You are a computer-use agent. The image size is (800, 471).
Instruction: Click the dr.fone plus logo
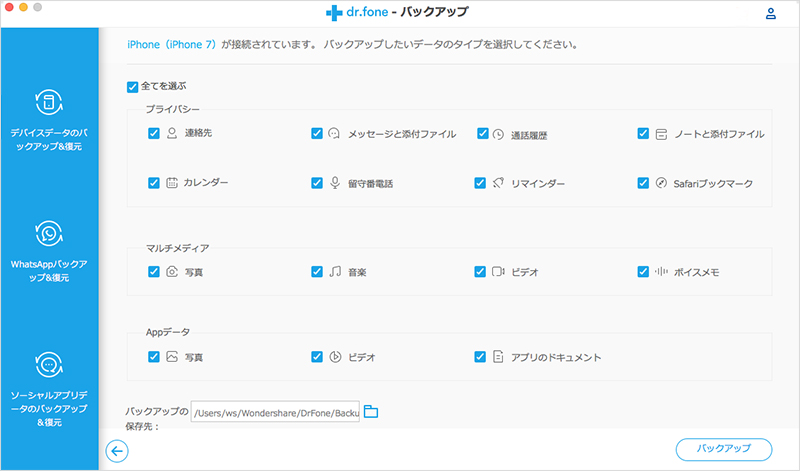coord(334,13)
